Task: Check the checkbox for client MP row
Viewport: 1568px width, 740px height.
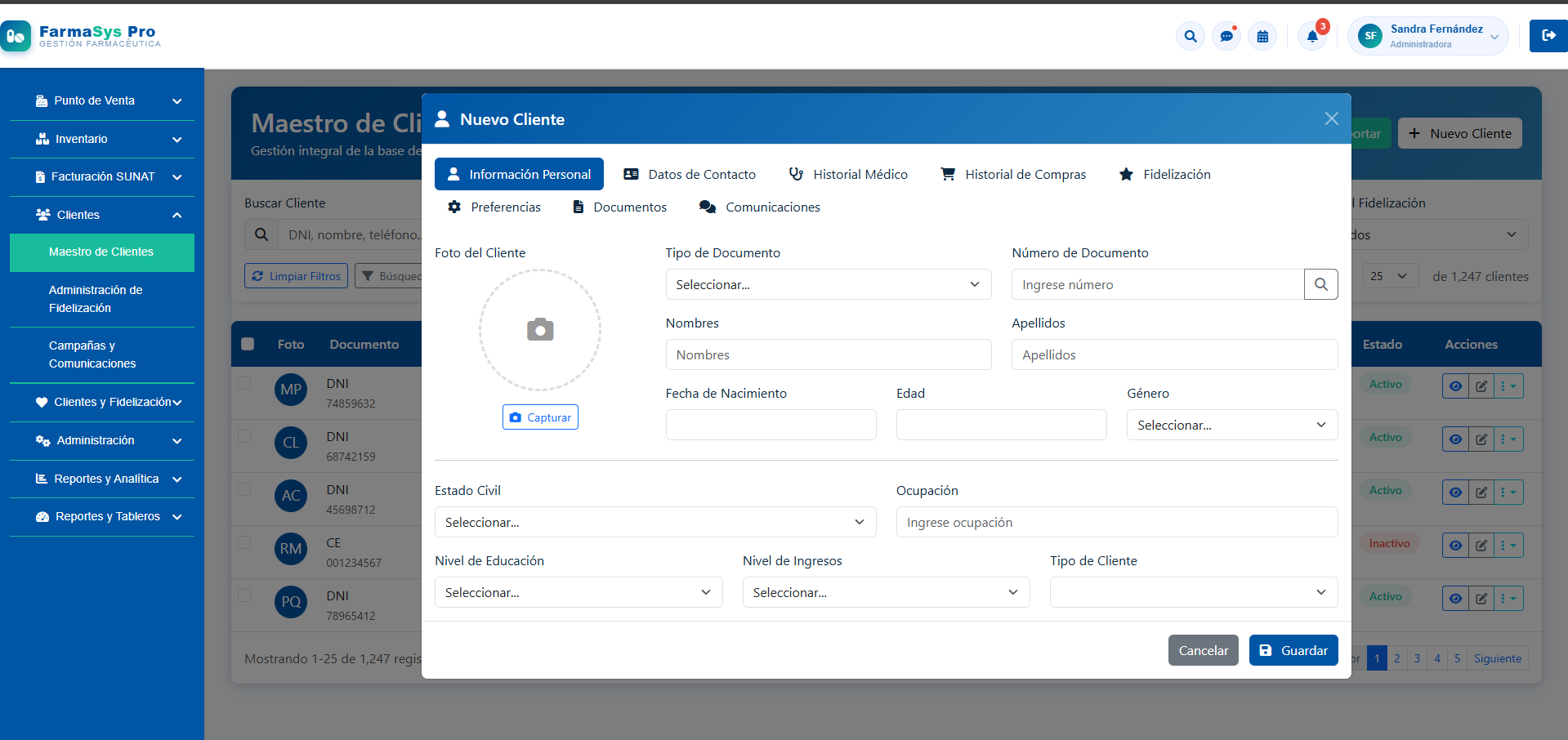Action: pos(244,383)
